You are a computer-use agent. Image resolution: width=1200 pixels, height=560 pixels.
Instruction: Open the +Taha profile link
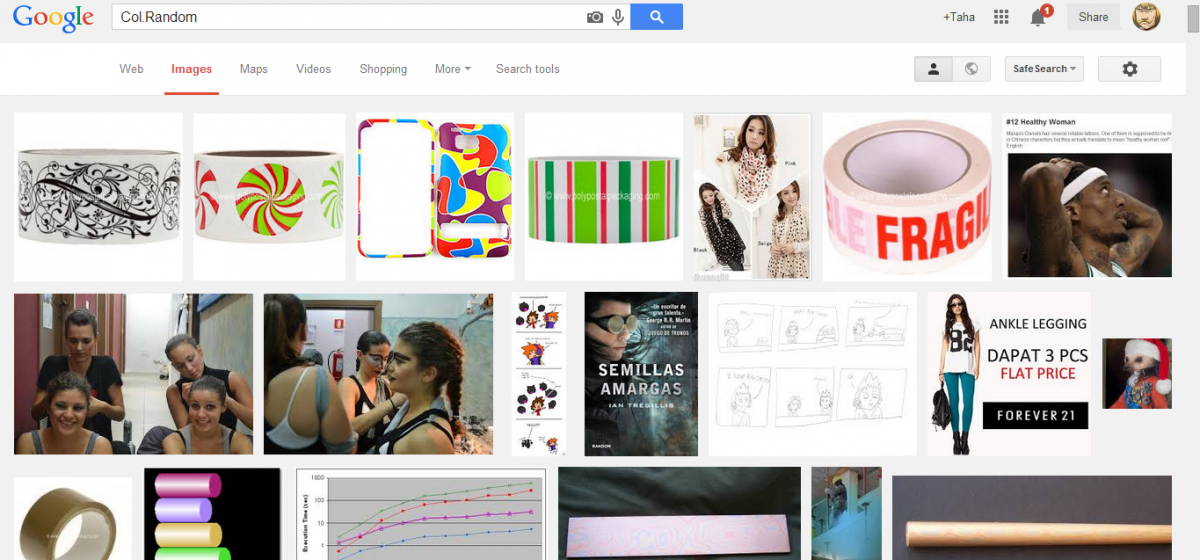tap(958, 17)
